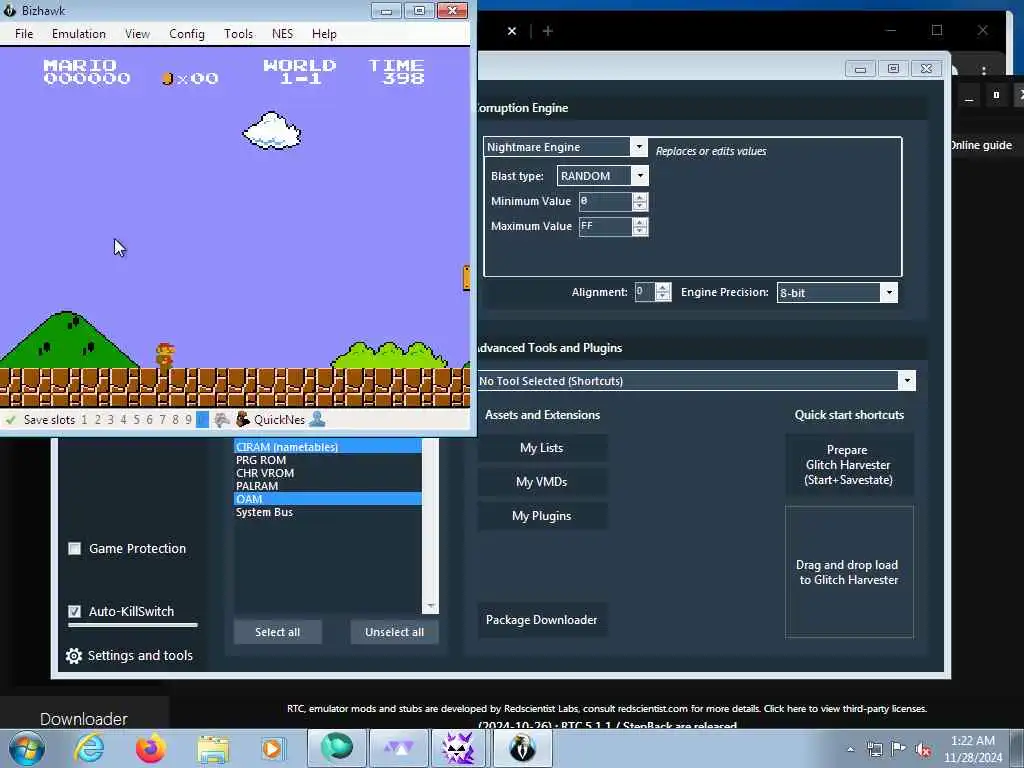Open a new browser tab with the plus
Image resolution: width=1024 pixels, height=768 pixels.
pyautogui.click(x=548, y=31)
